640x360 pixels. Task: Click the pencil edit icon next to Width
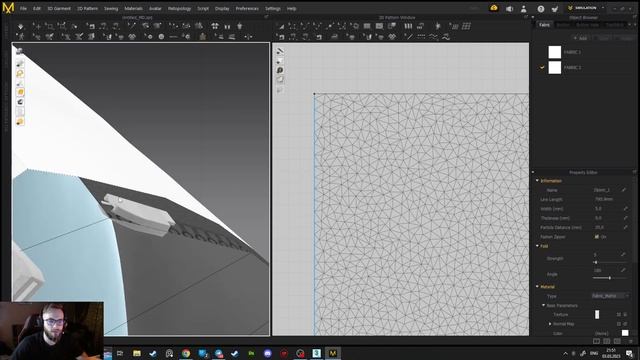[625, 209]
